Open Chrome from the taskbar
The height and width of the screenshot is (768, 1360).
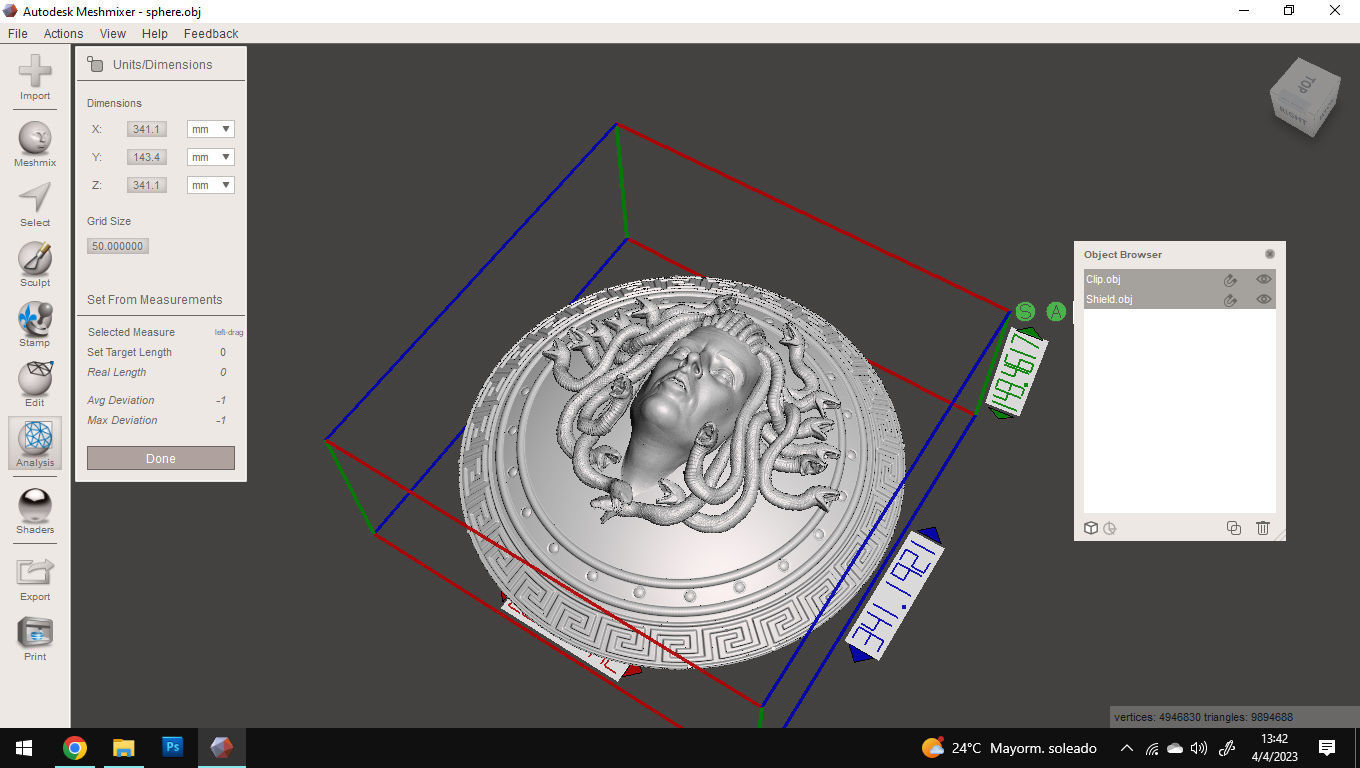tap(74, 748)
